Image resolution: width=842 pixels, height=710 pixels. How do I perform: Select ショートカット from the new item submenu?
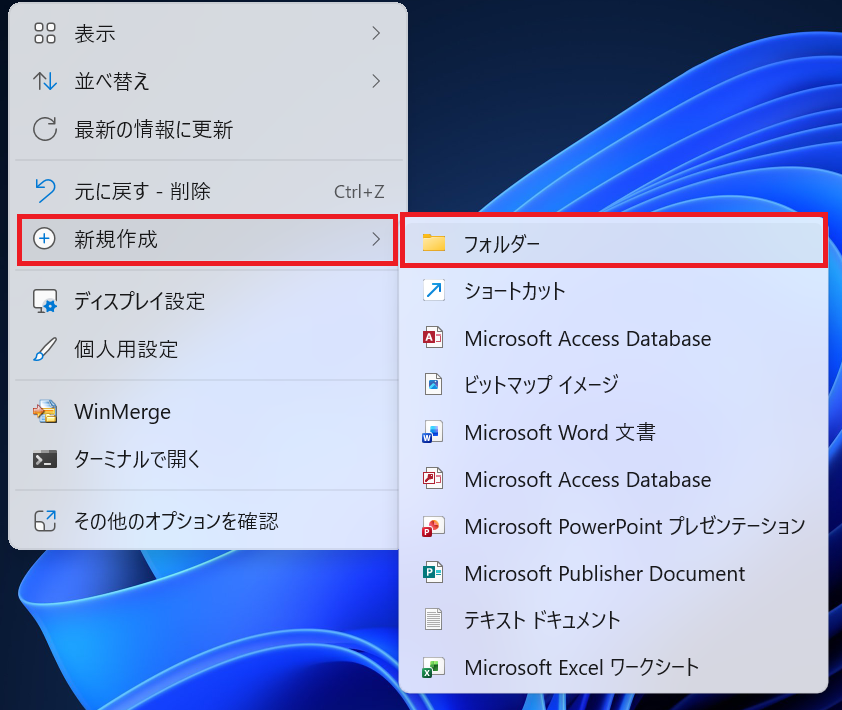514,291
